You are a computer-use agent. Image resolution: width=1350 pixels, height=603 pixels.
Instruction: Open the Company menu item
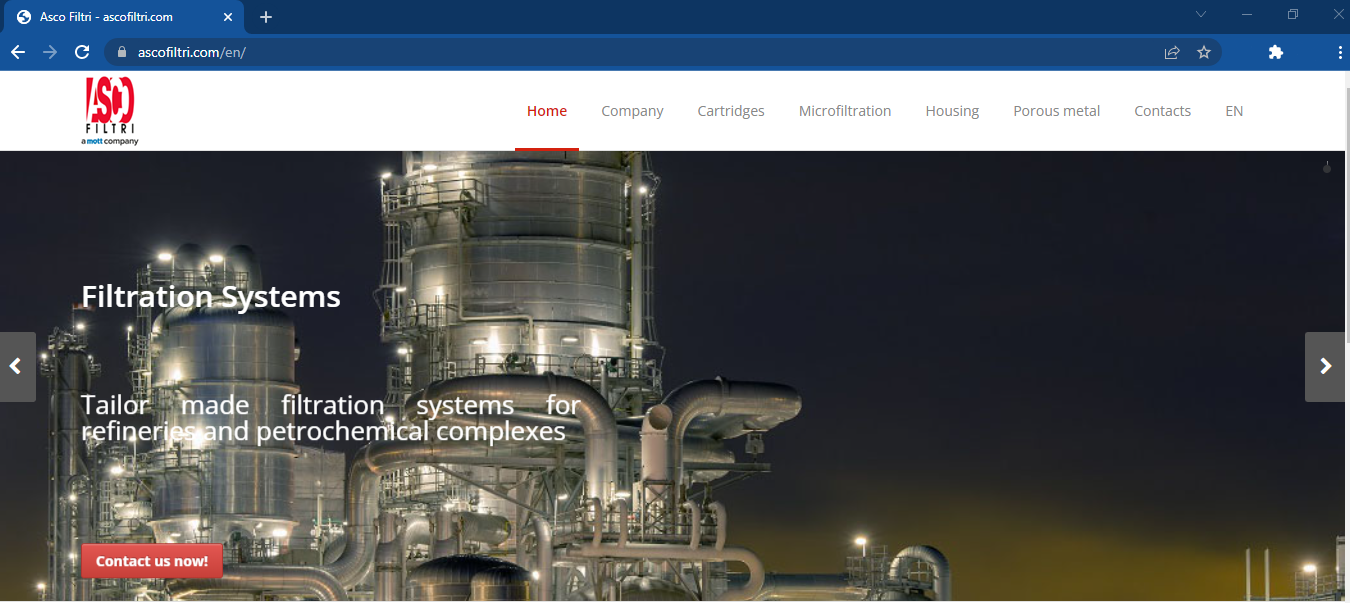point(632,111)
